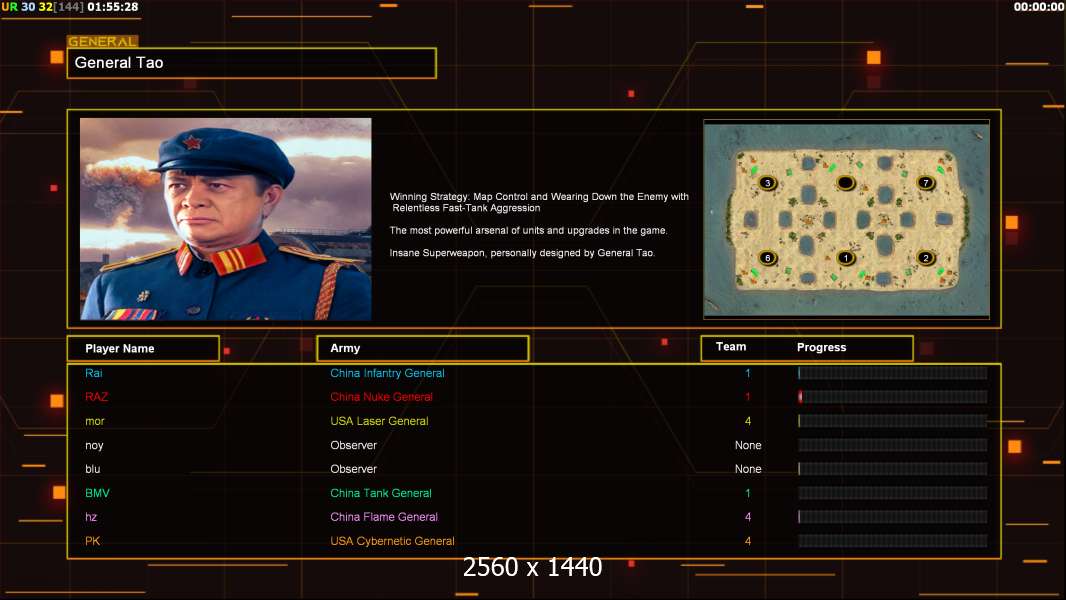Click start position marker 7 on map
Image resolution: width=1066 pixels, height=600 pixels.
pos(925,182)
